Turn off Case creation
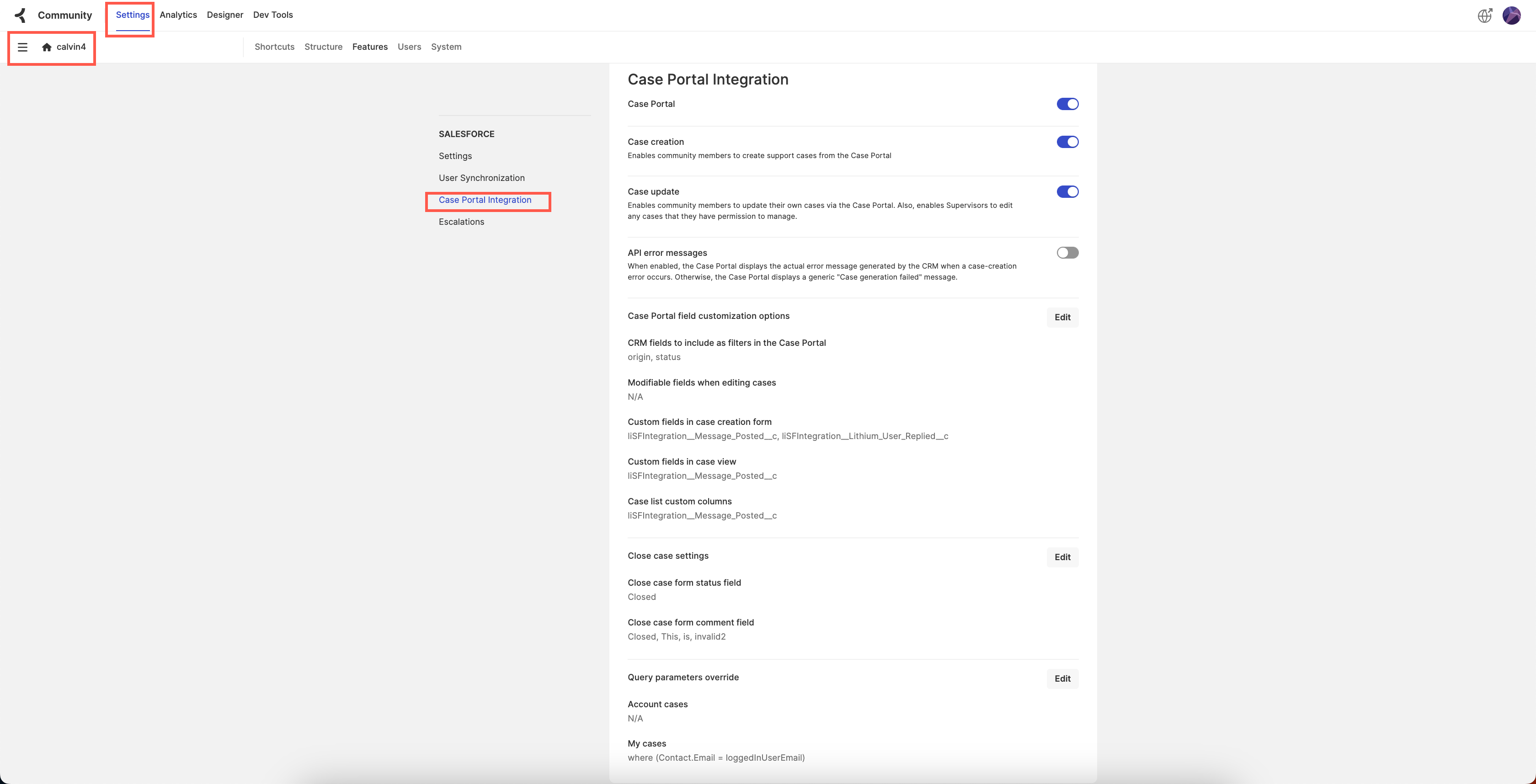The image size is (1536, 784). click(1067, 142)
